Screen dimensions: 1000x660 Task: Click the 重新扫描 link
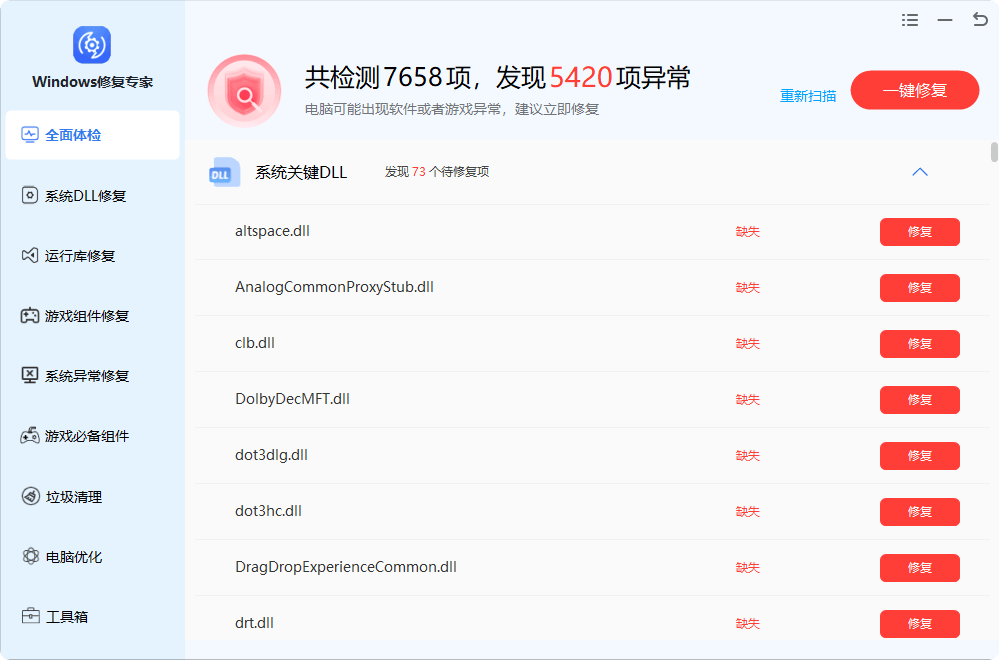pyautogui.click(x=808, y=96)
